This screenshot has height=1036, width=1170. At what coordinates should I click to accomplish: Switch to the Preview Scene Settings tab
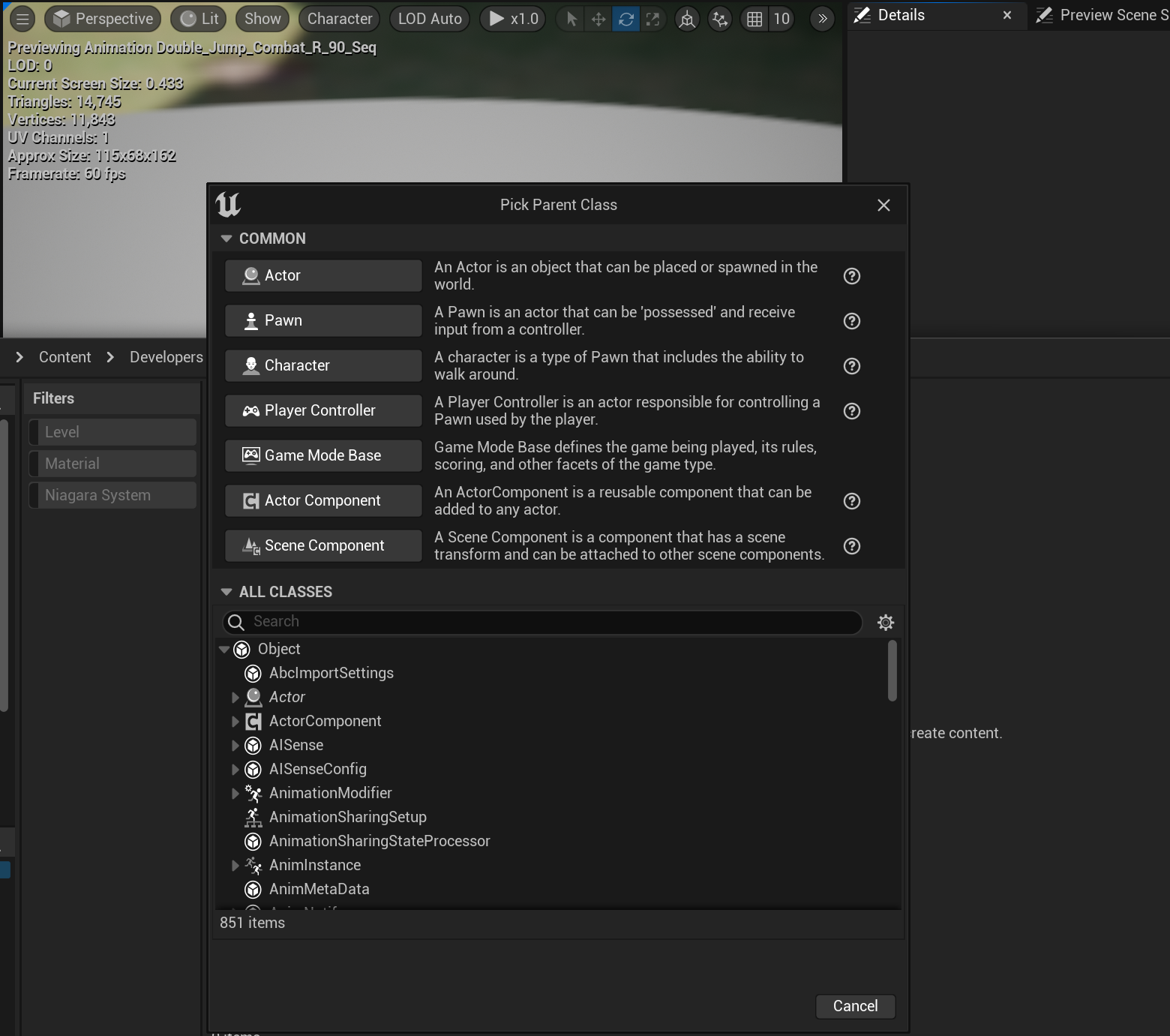(1102, 15)
